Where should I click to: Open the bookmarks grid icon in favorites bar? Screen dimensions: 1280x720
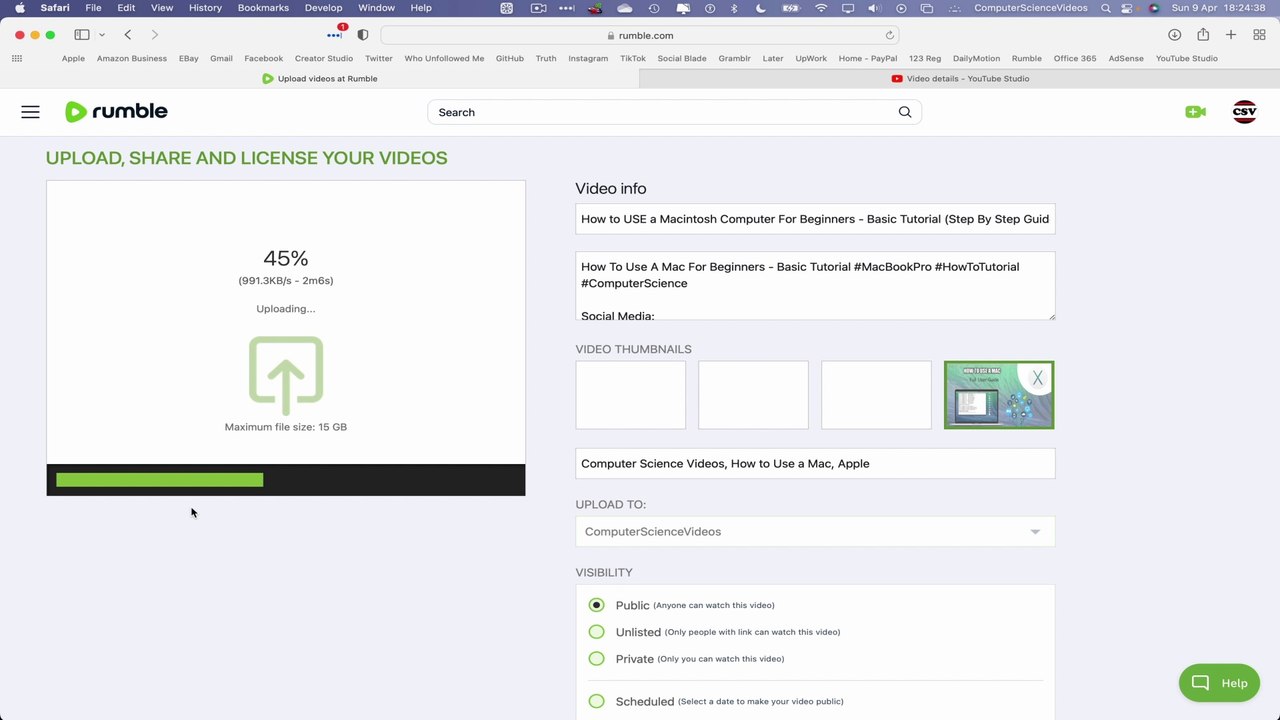coord(17,58)
